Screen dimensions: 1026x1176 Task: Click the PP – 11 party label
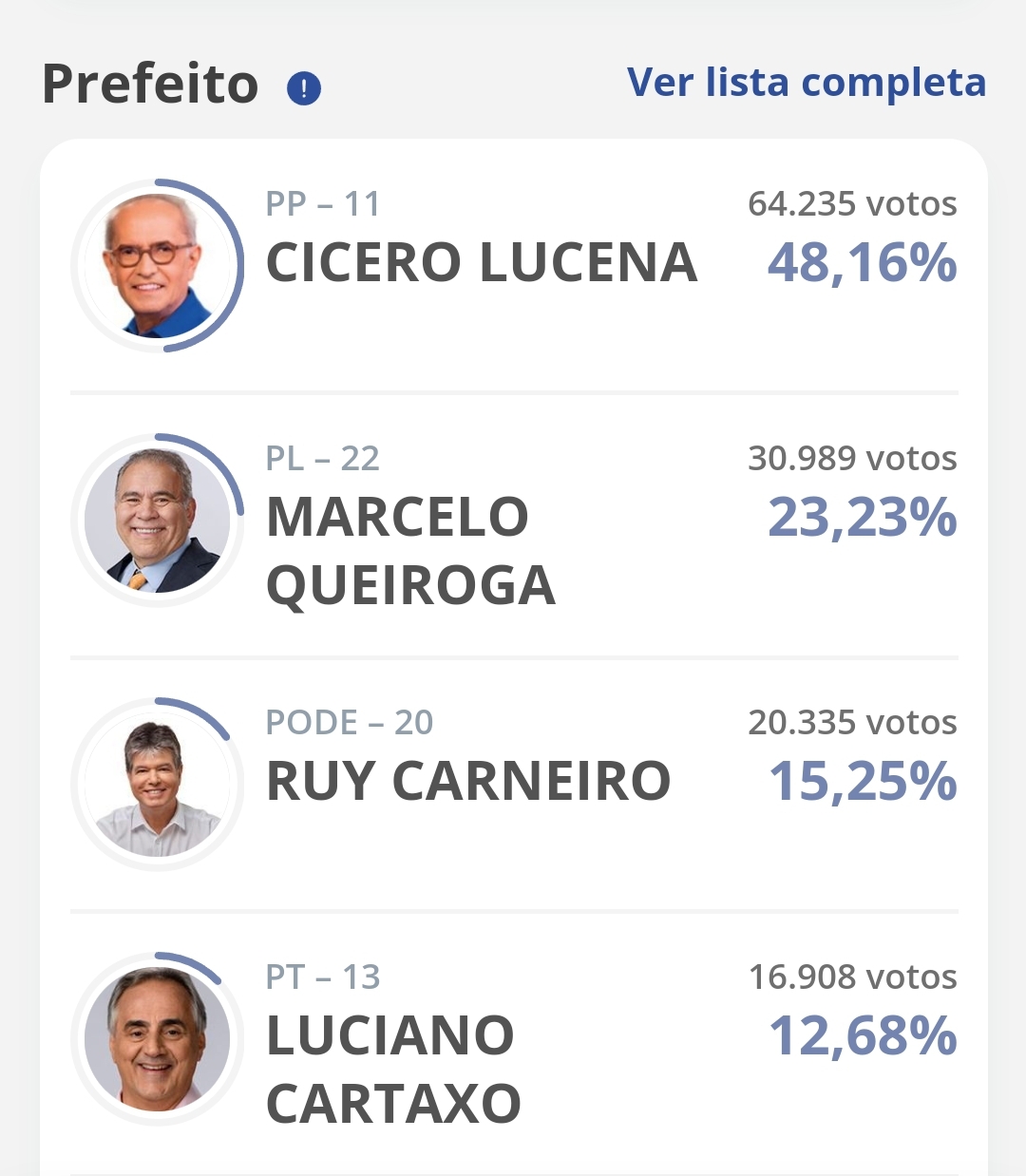323,203
